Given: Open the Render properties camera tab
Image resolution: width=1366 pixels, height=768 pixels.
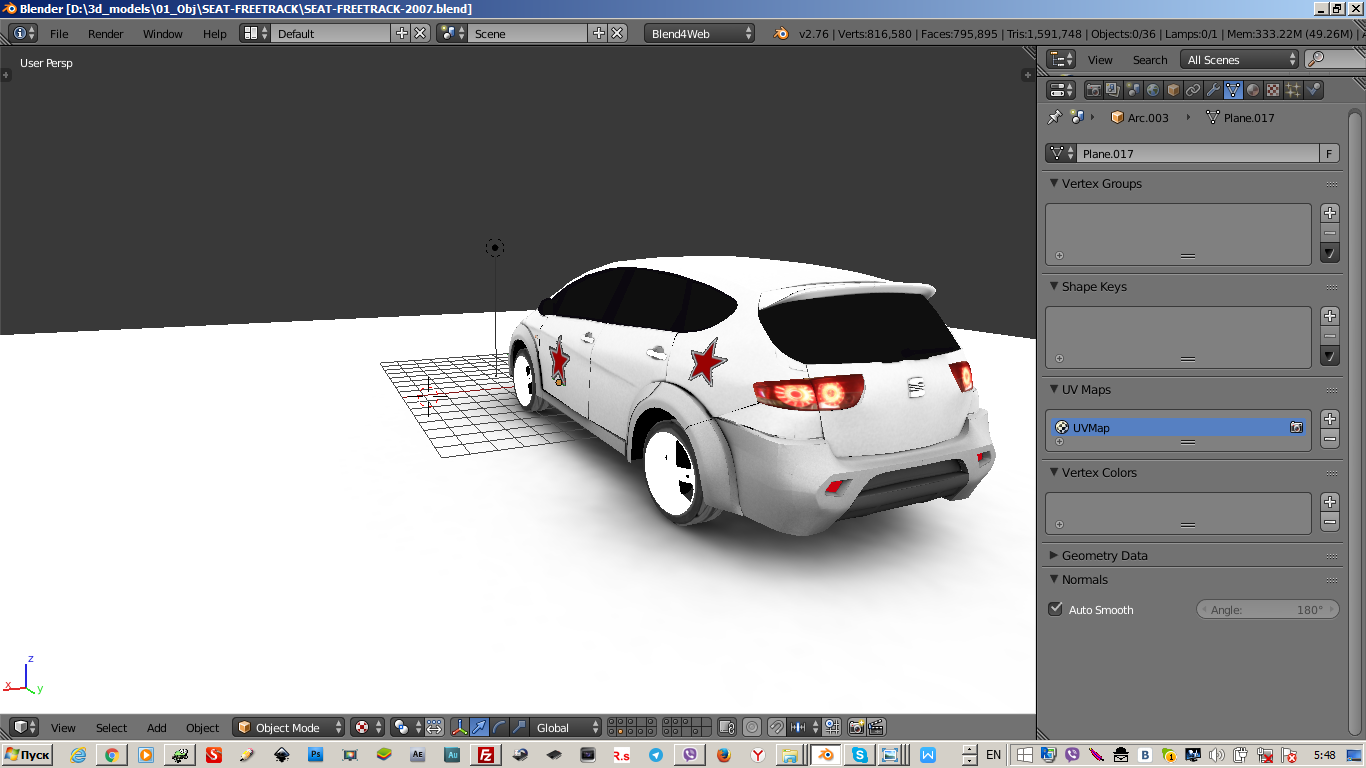Looking at the screenshot, I should tap(1094, 90).
